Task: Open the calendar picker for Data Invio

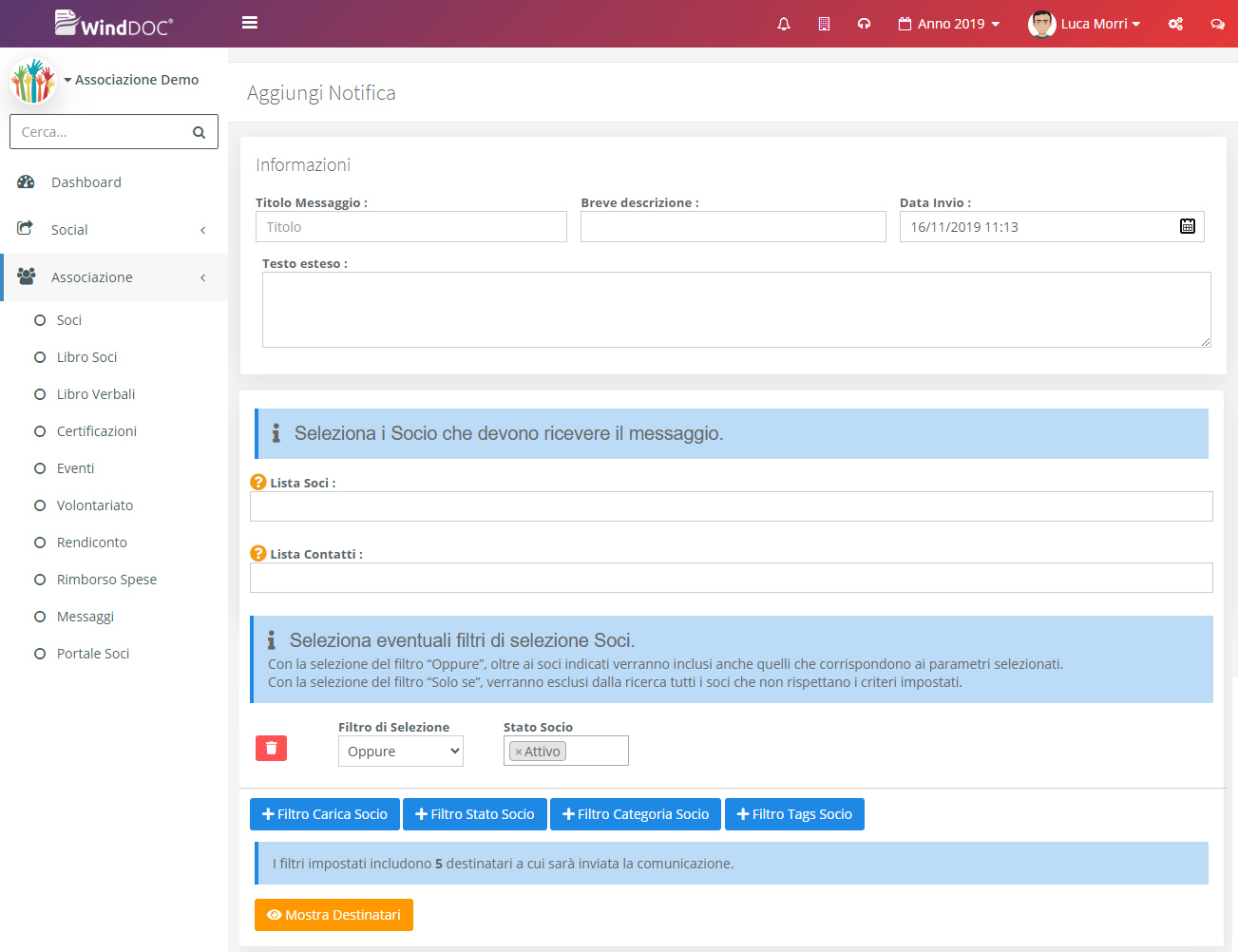Action: coord(1187,226)
